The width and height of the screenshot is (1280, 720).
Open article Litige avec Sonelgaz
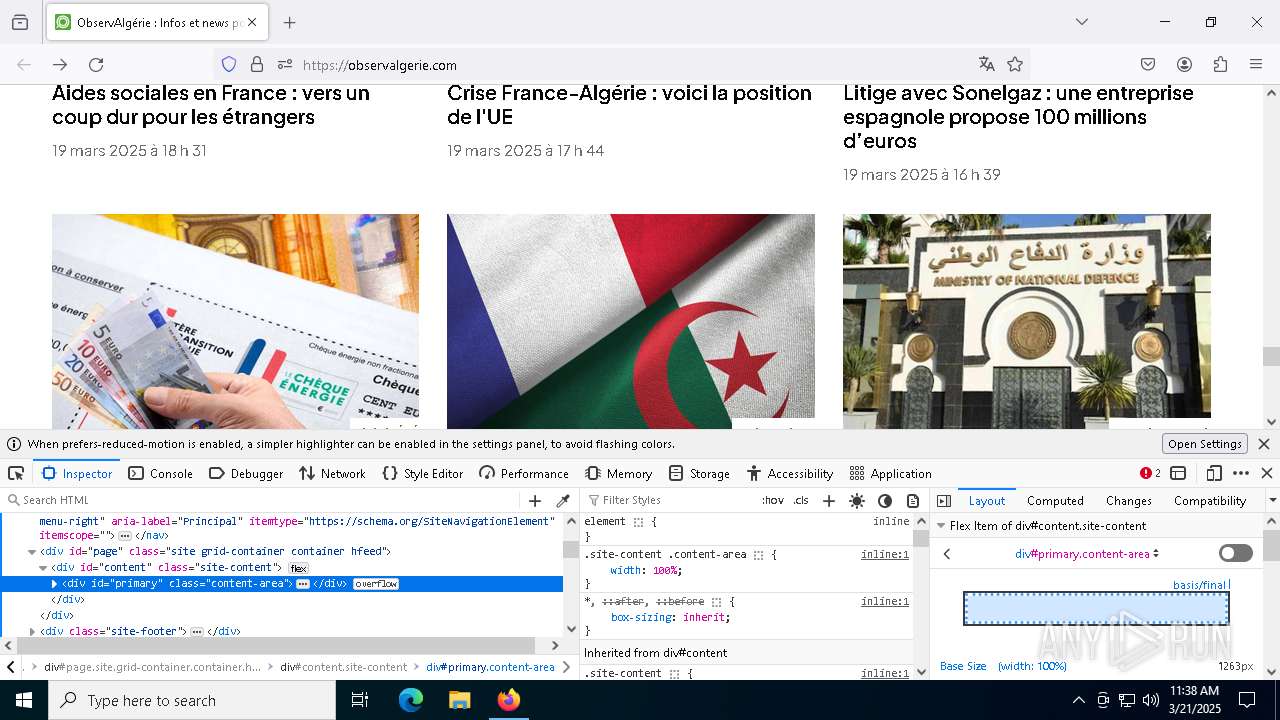[x=1018, y=117]
